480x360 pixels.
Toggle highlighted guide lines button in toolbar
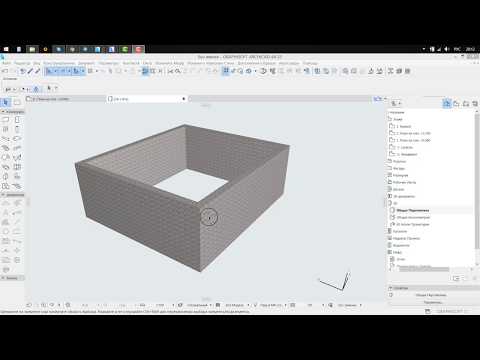point(145,71)
